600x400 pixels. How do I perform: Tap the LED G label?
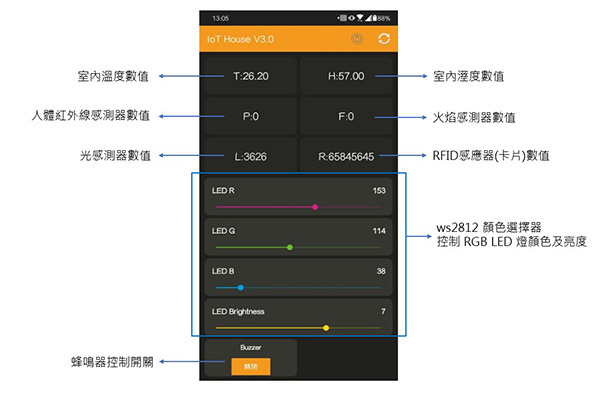point(223,231)
